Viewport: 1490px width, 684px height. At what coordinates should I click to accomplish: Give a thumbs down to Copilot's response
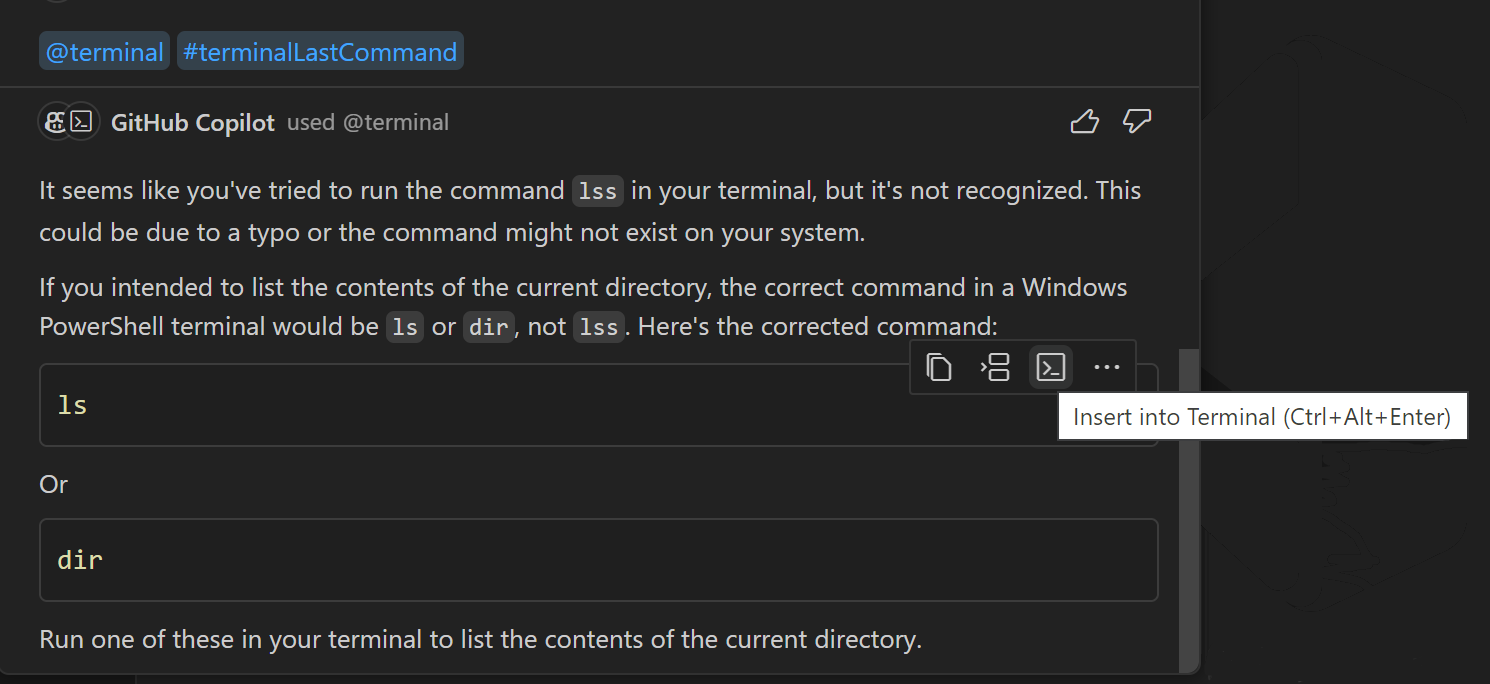pyautogui.click(x=1137, y=122)
